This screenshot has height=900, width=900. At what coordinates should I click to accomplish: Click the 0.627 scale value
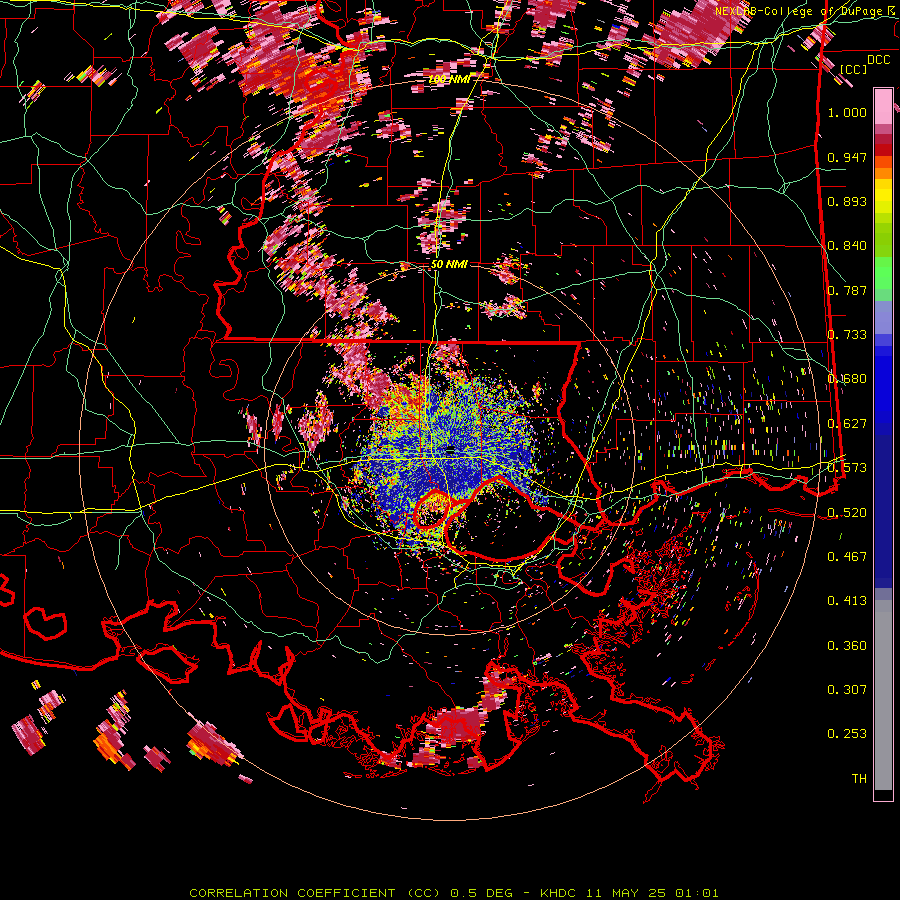coord(847,424)
